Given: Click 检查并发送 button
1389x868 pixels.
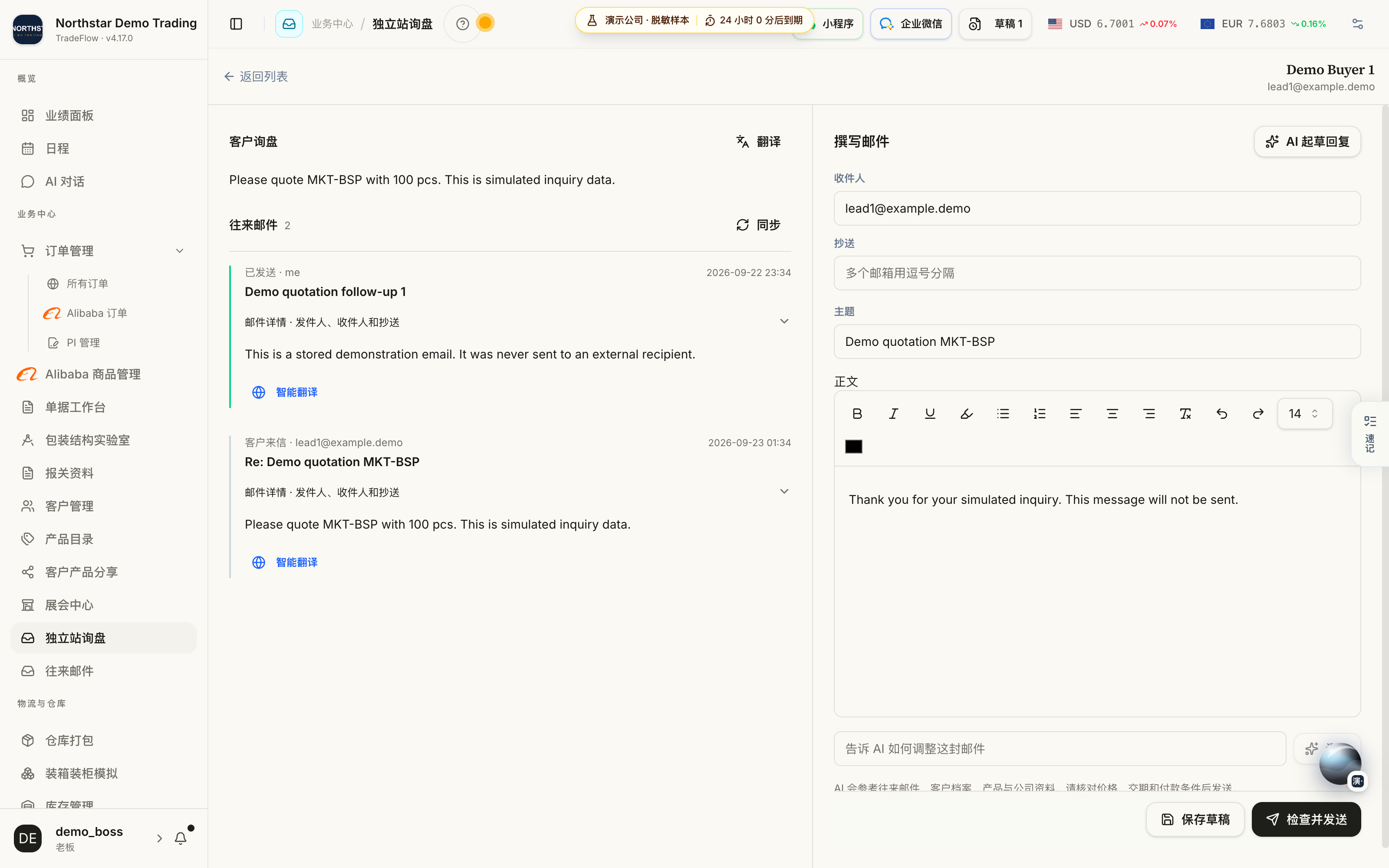Looking at the screenshot, I should coord(1306,819).
